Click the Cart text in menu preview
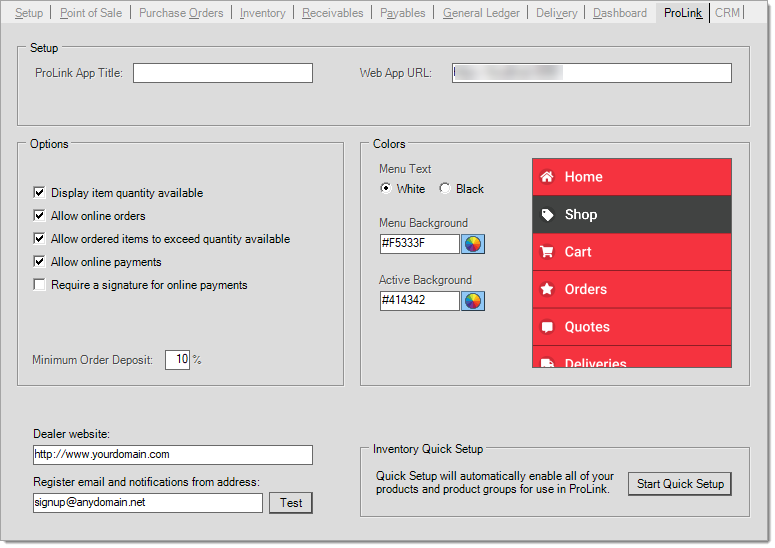The width and height of the screenshot is (775, 548). [x=578, y=252]
